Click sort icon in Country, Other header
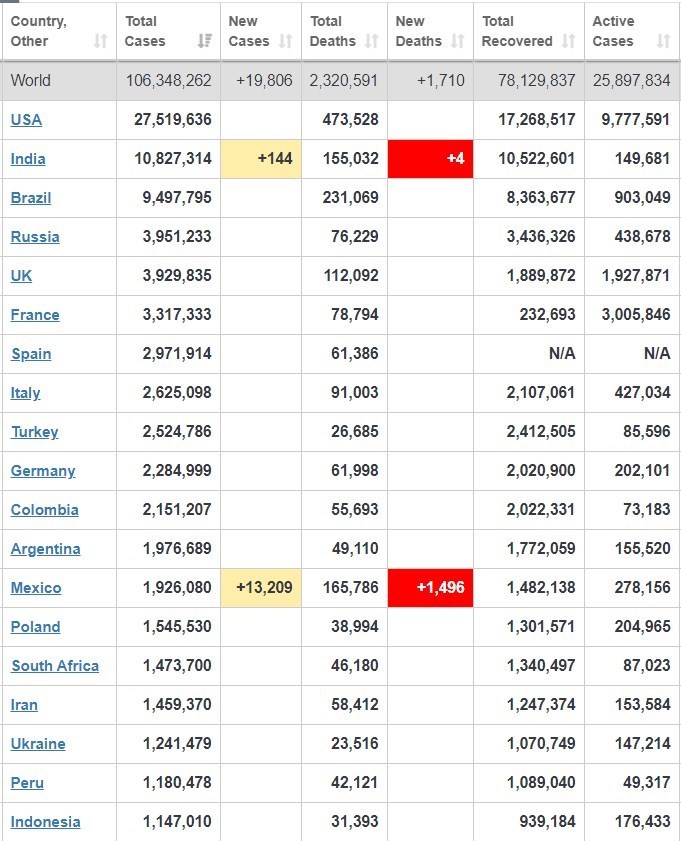The image size is (681, 841). 100,41
